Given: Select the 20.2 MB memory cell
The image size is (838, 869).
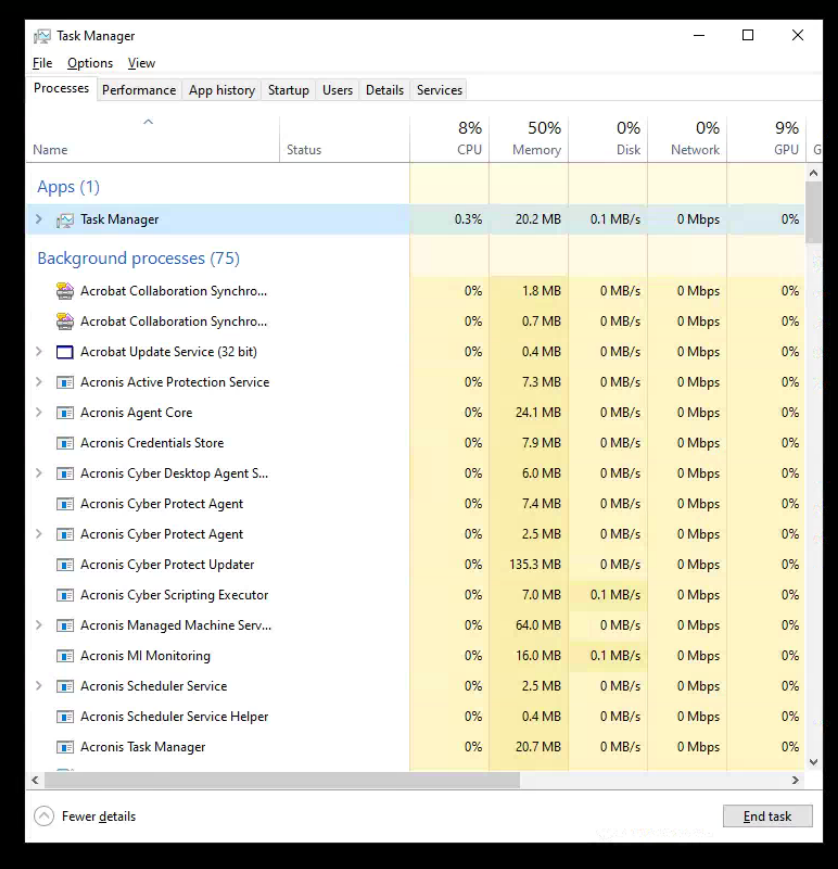Looking at the screenshot, I should point(529,219).
